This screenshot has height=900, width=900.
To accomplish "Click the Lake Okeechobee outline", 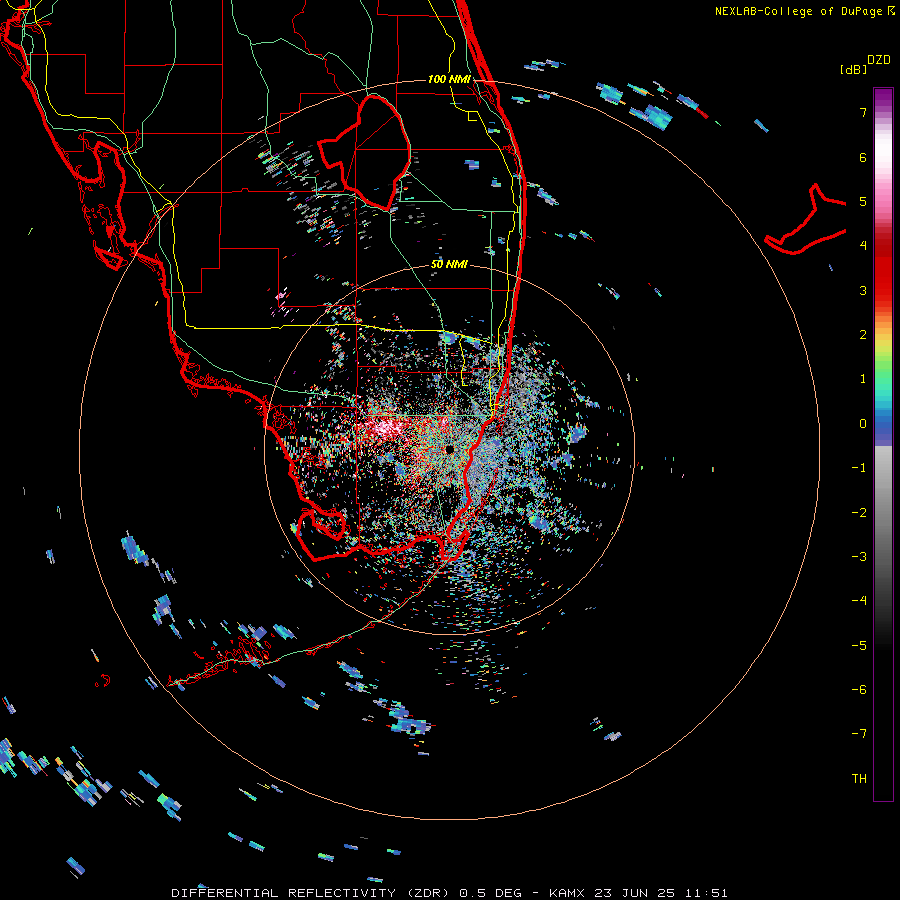I will tap(364, 152).
